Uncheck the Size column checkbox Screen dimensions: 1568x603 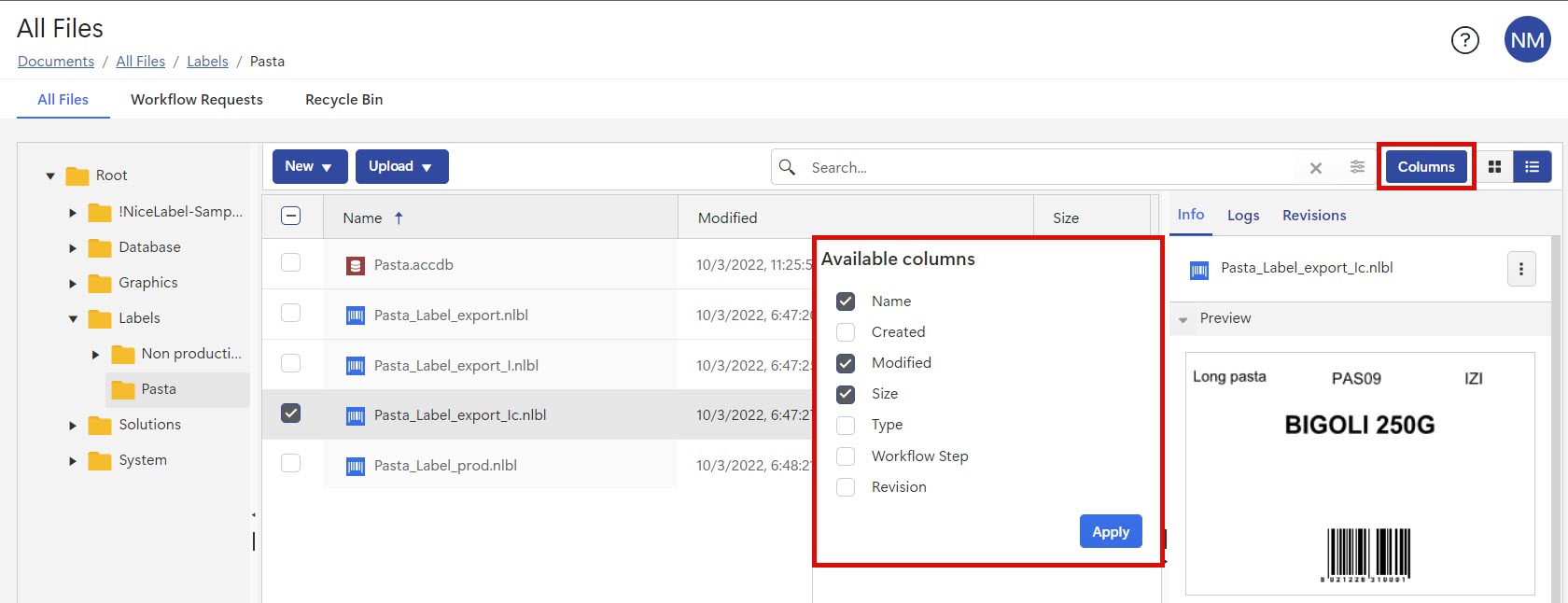[x=846, y=394]
